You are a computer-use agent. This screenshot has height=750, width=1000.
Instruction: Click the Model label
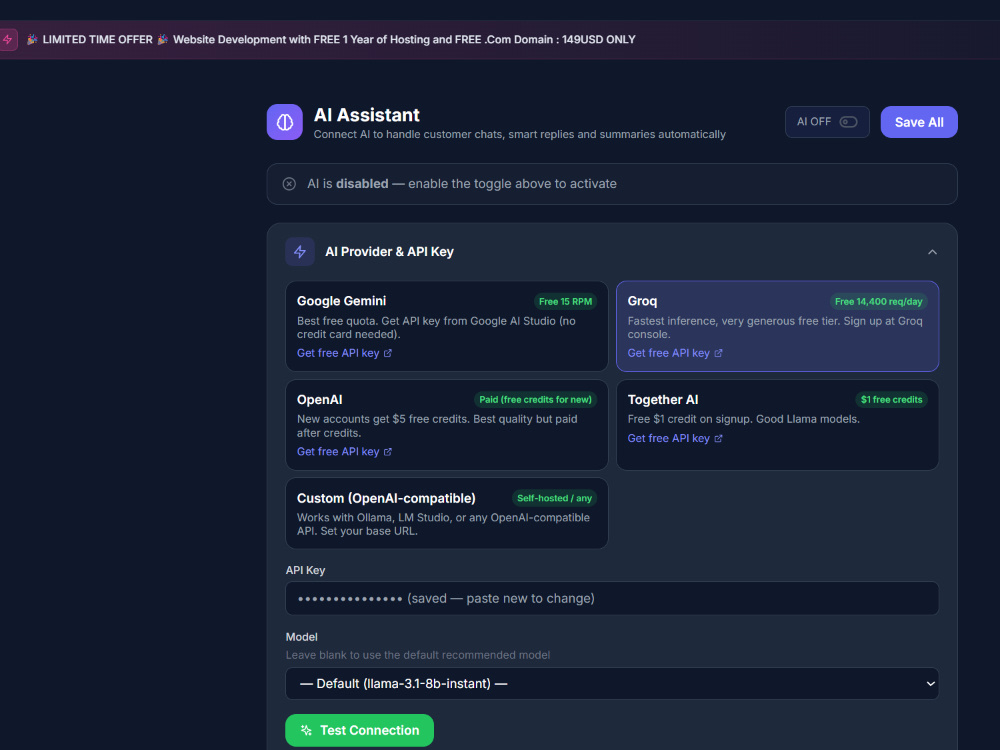(x=302, y=637)
